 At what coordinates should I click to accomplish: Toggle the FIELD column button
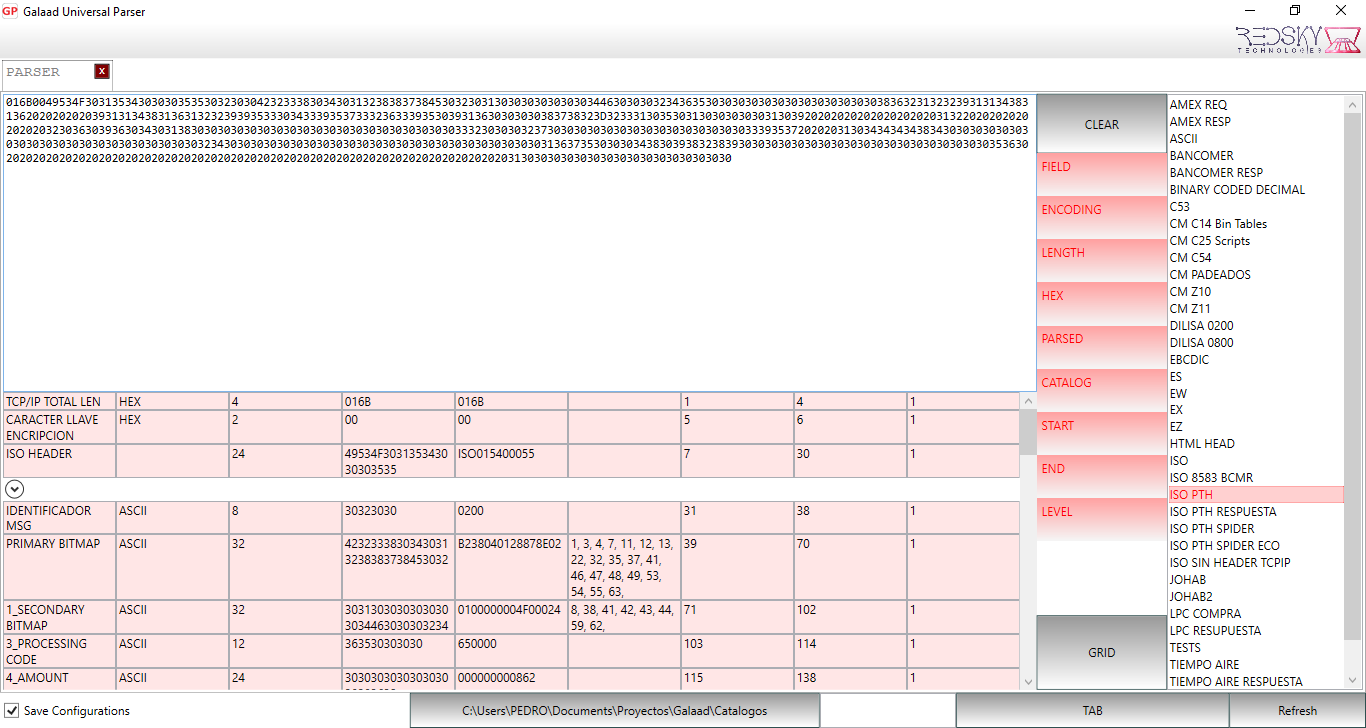click(x=1102, y=173)
